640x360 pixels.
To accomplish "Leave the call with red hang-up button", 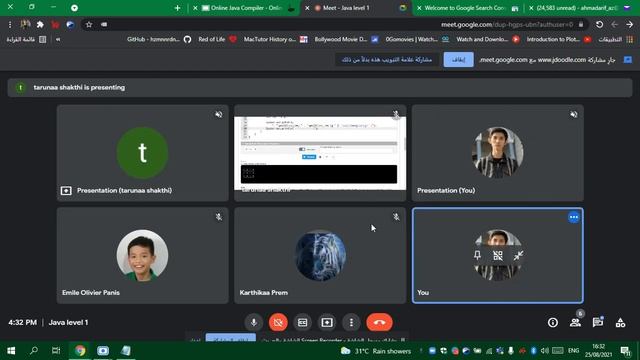I will coord(379,322).
